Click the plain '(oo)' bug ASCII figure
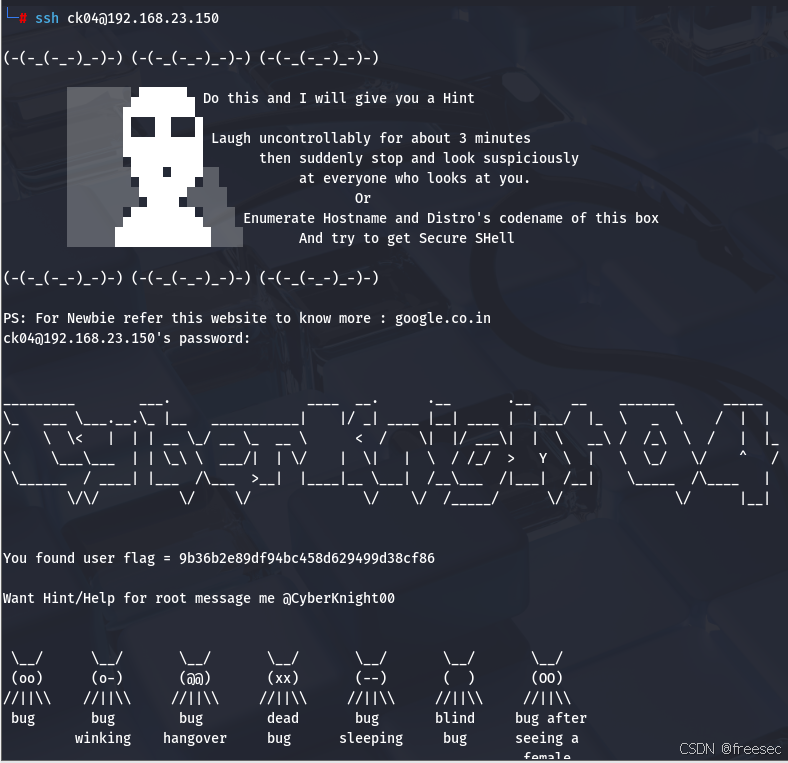 [27, 679]
